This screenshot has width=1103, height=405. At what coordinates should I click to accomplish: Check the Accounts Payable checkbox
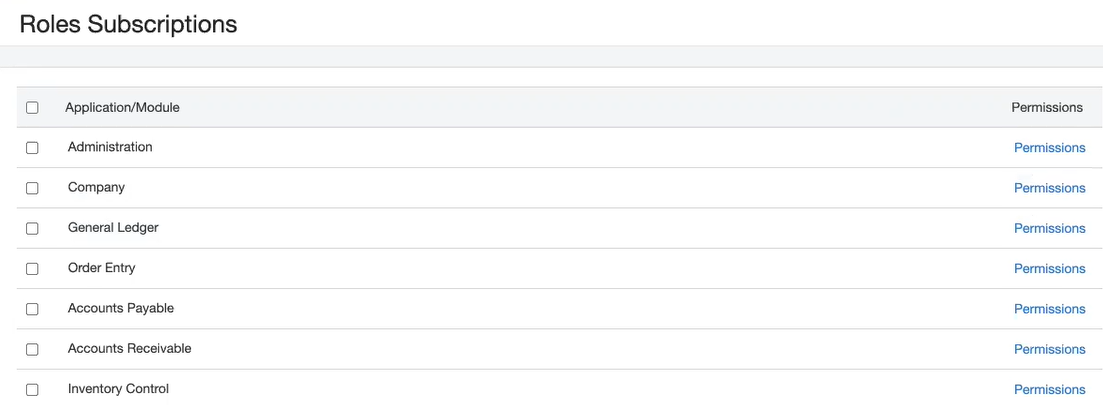click(32, 309)
